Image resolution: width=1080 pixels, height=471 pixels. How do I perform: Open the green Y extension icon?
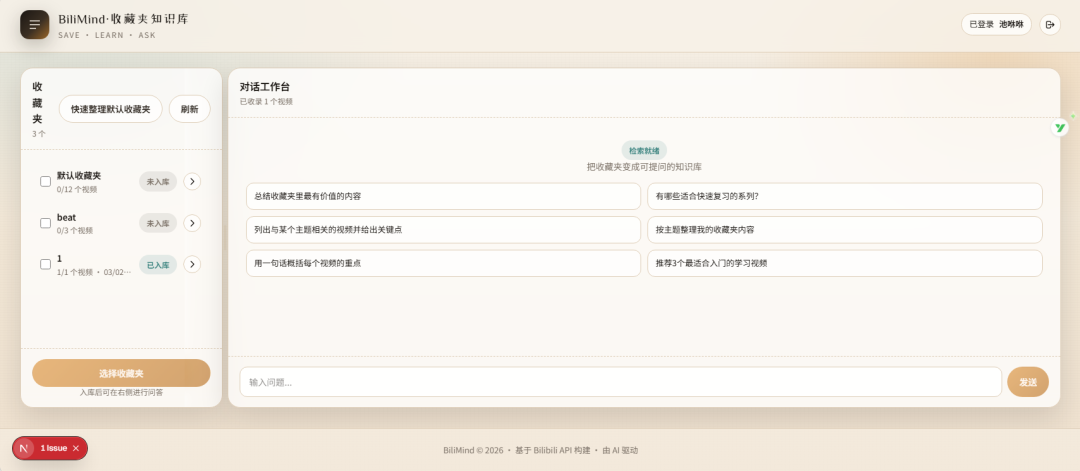[x=1060, y=128]
